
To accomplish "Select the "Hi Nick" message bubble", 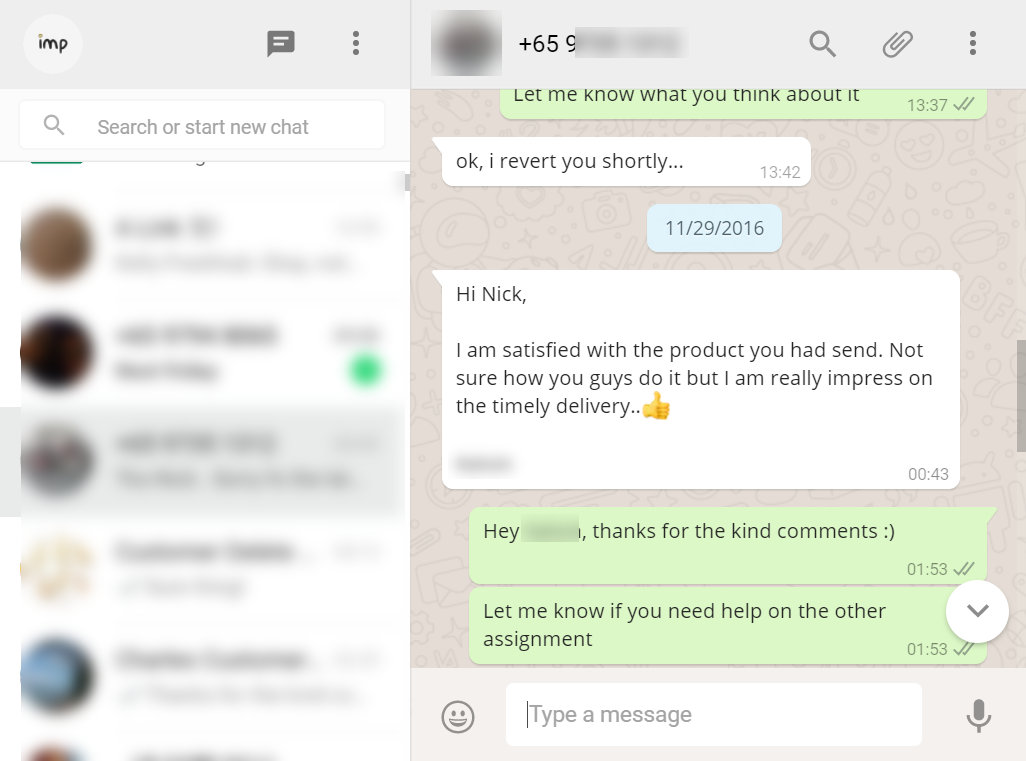I will pos(701,380).
